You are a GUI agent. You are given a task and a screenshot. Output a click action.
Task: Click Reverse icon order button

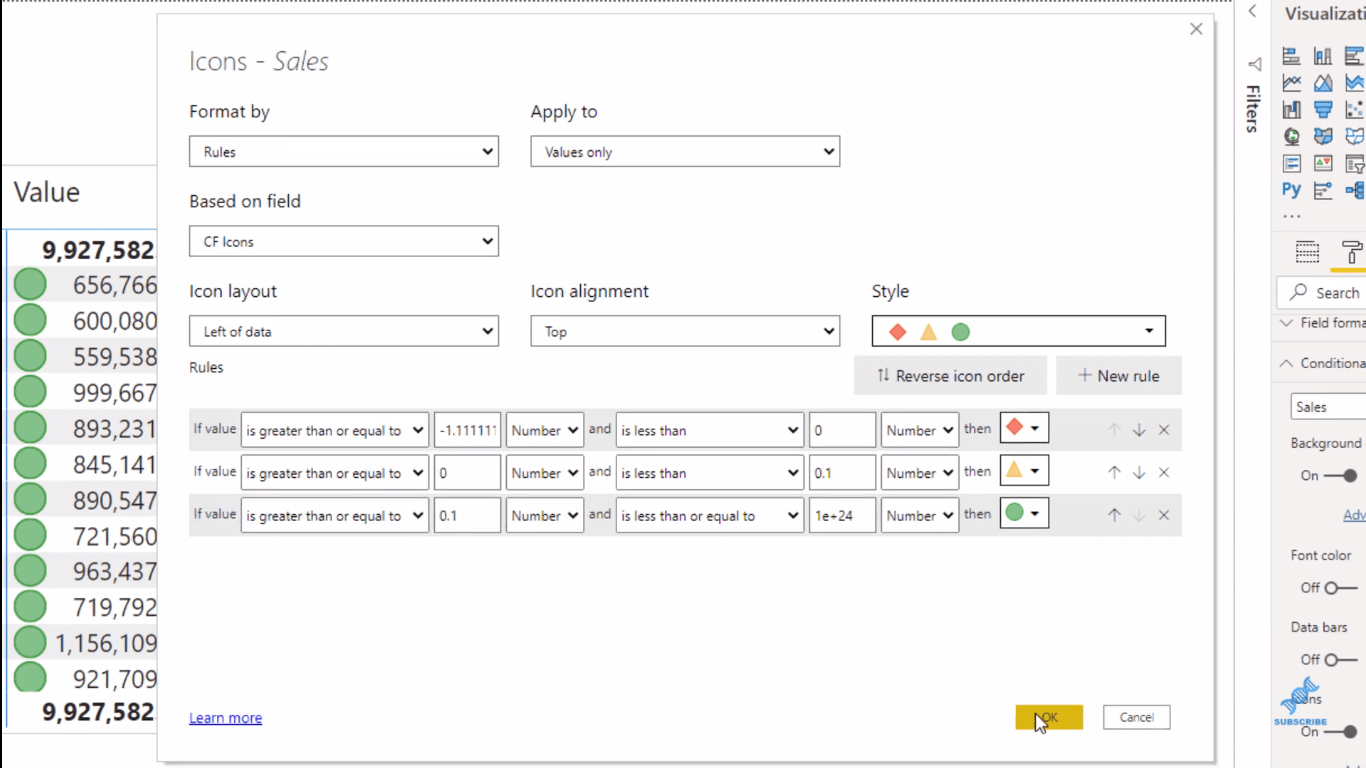point(950,376)
